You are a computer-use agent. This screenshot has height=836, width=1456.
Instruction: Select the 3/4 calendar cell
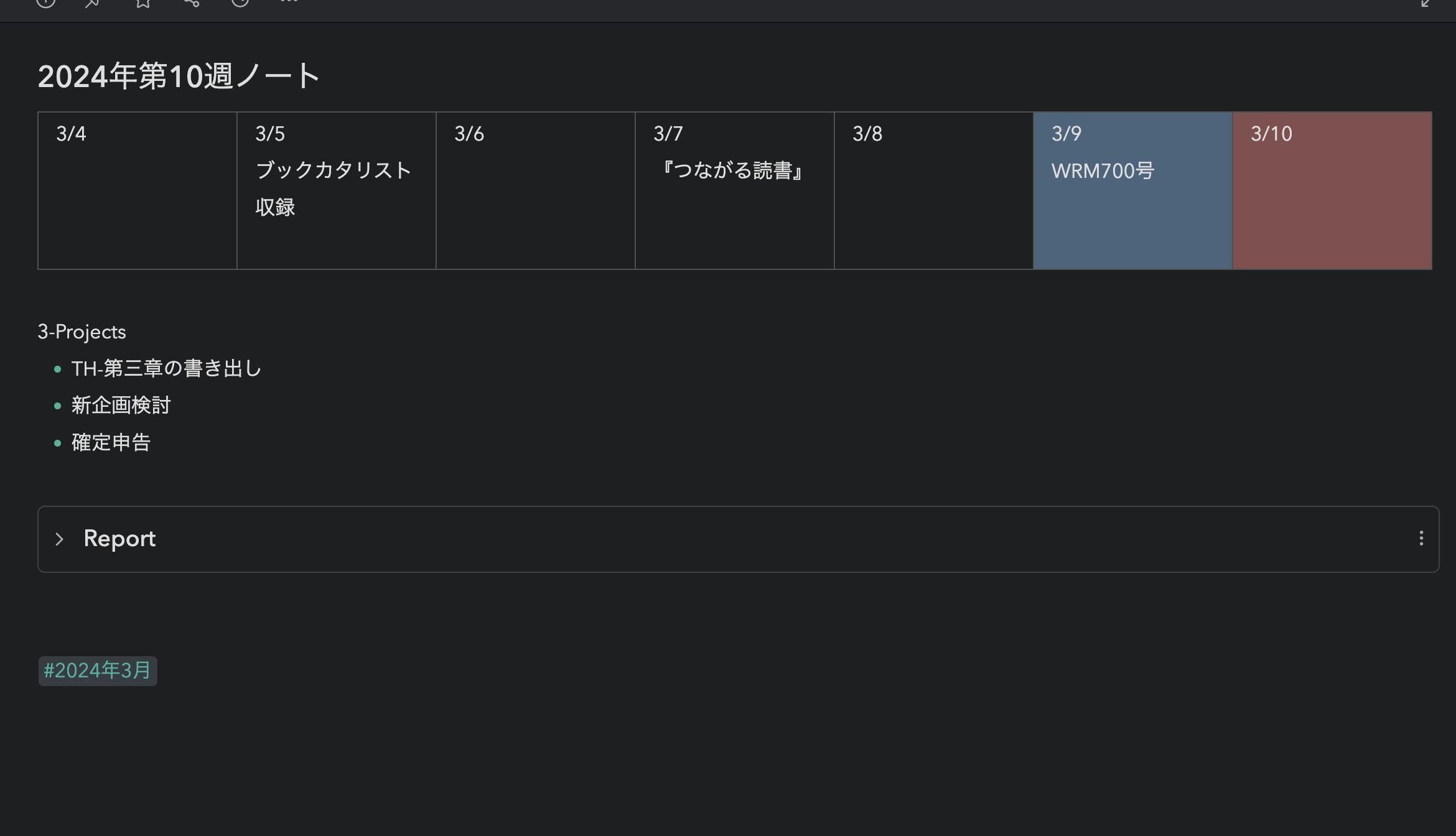click(x=137, y=190)
